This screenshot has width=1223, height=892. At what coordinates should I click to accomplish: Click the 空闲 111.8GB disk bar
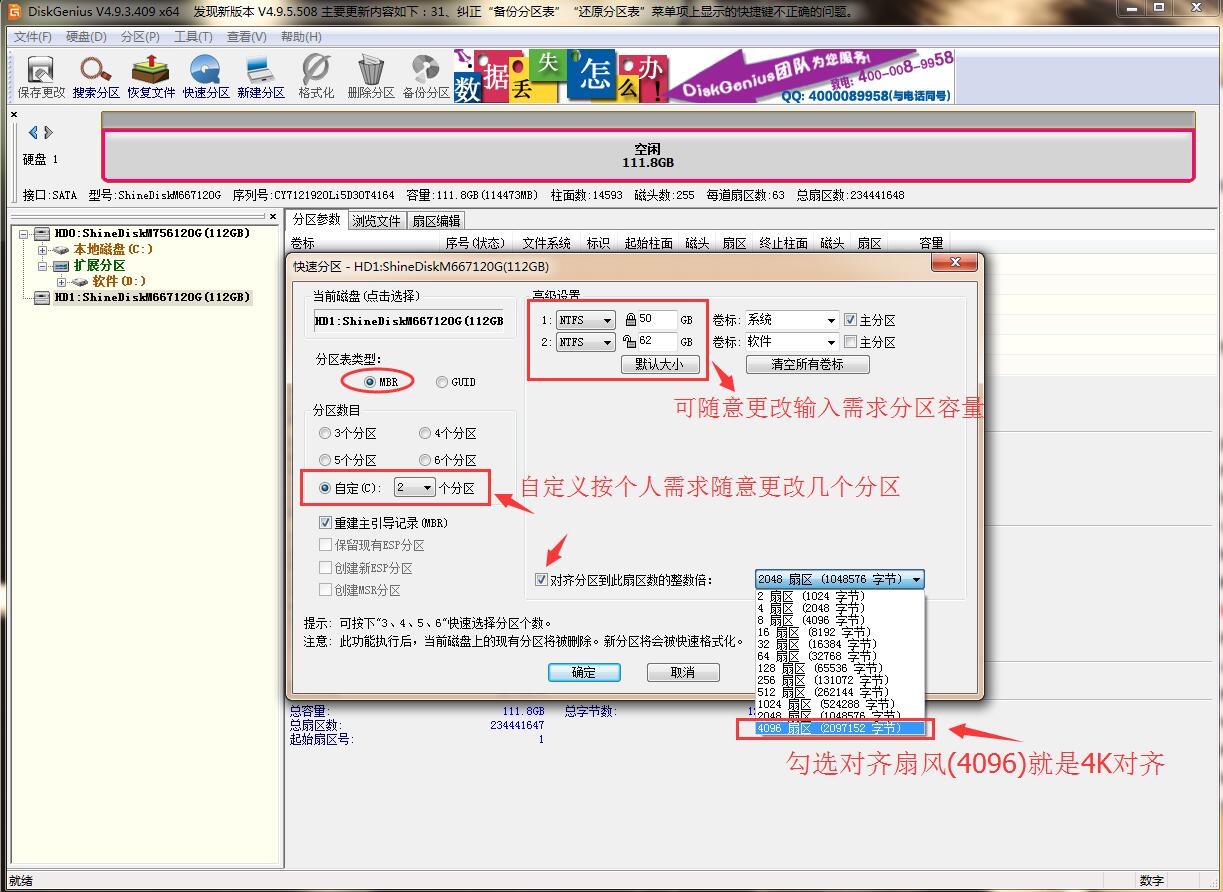(648, 155)
